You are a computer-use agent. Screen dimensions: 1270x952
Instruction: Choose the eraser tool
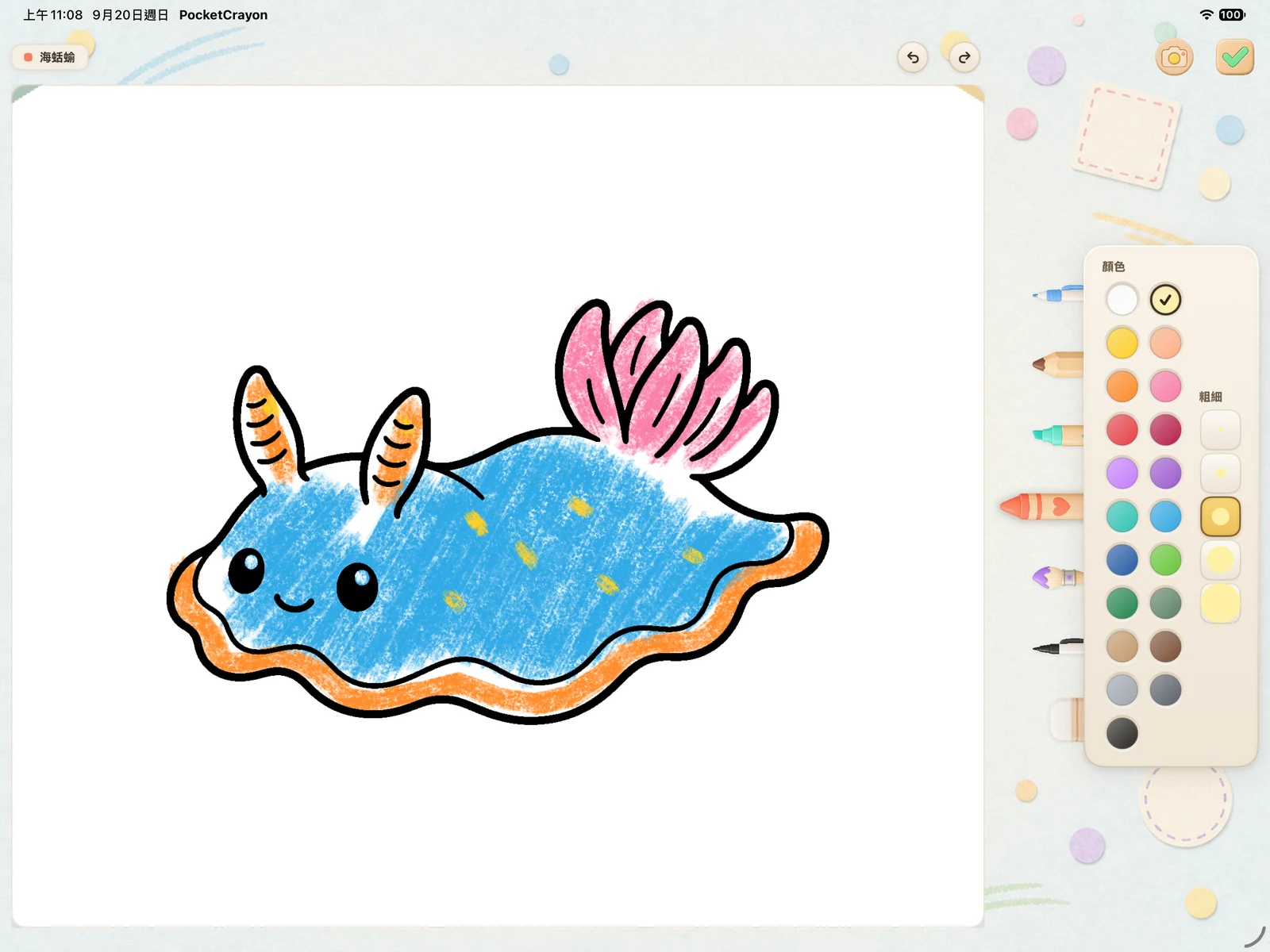[x=1067, y=719]
